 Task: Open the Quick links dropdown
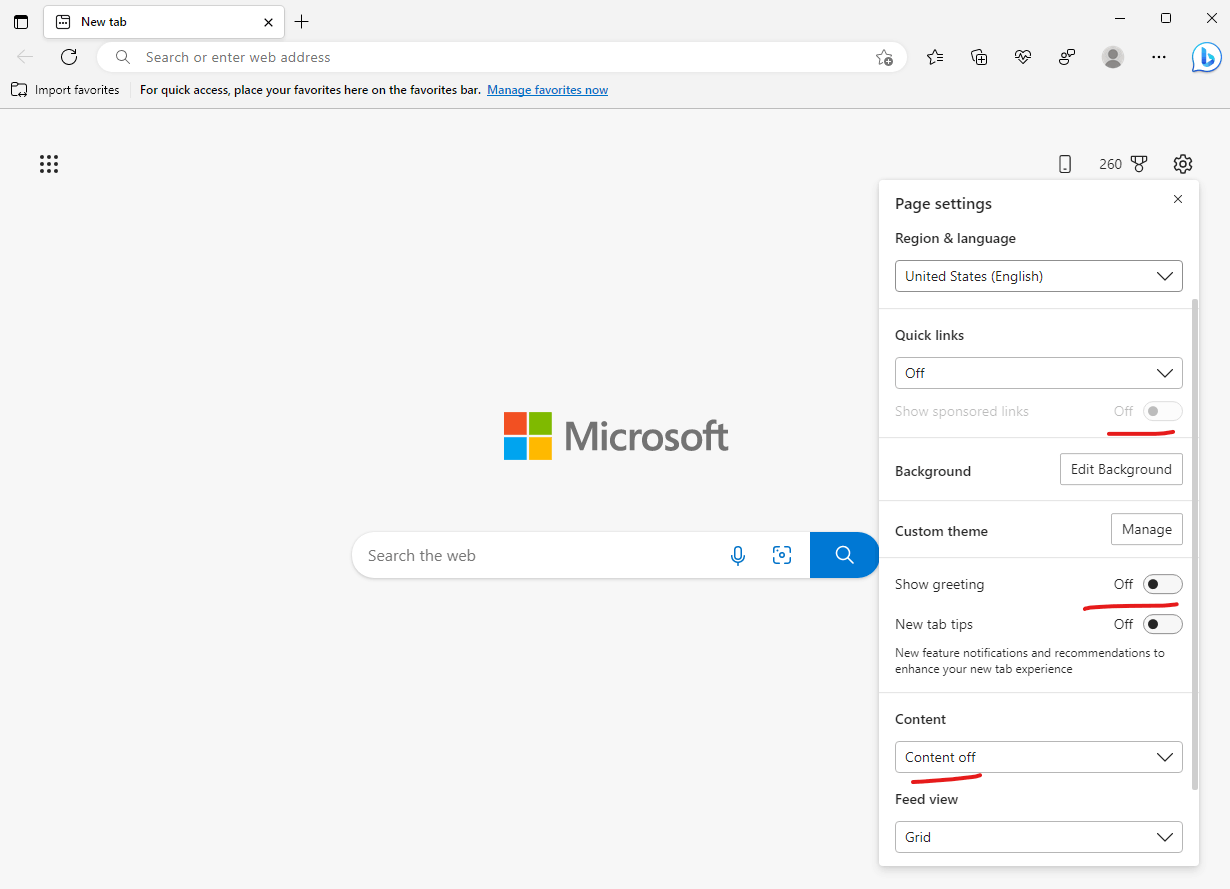tap(1038, 373)
